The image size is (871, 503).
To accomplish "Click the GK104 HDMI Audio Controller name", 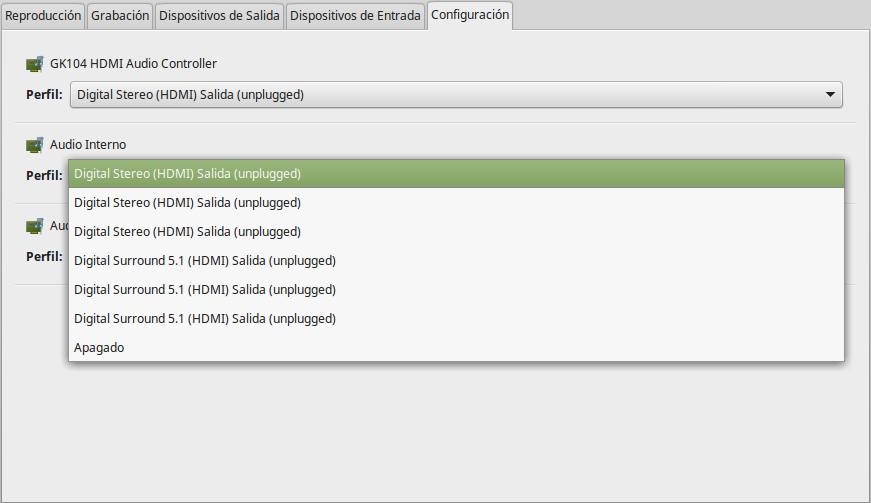I will click(133, 64).
